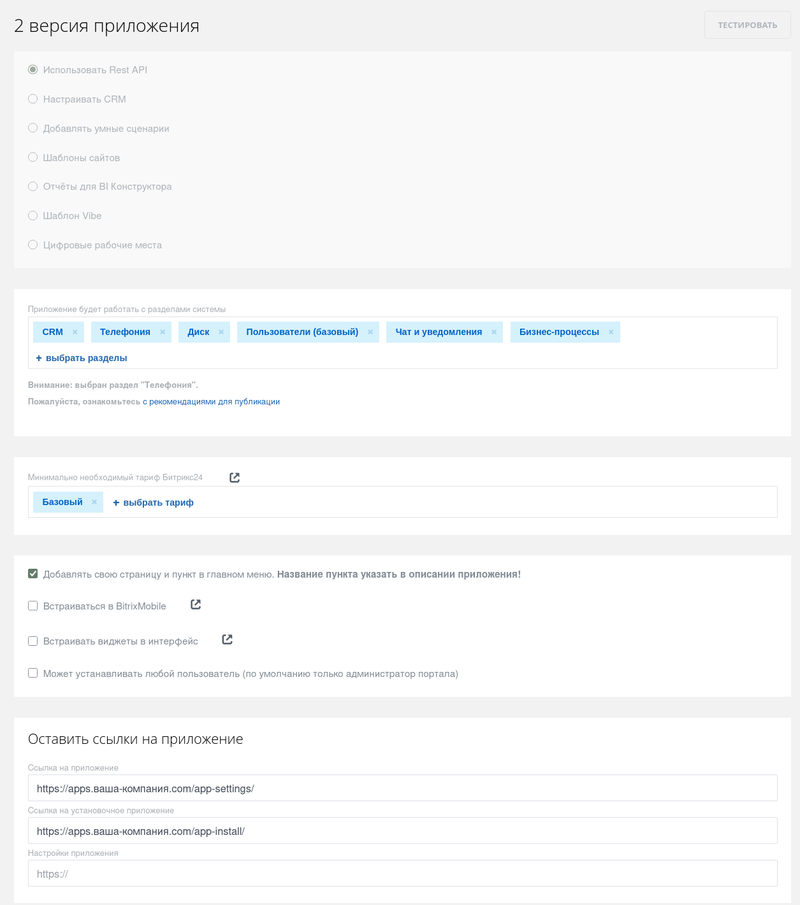Image resolution: width=800 pixels, height=905 pixels.
Task: Remove the Телефония section tag
Action: [162, 332]
